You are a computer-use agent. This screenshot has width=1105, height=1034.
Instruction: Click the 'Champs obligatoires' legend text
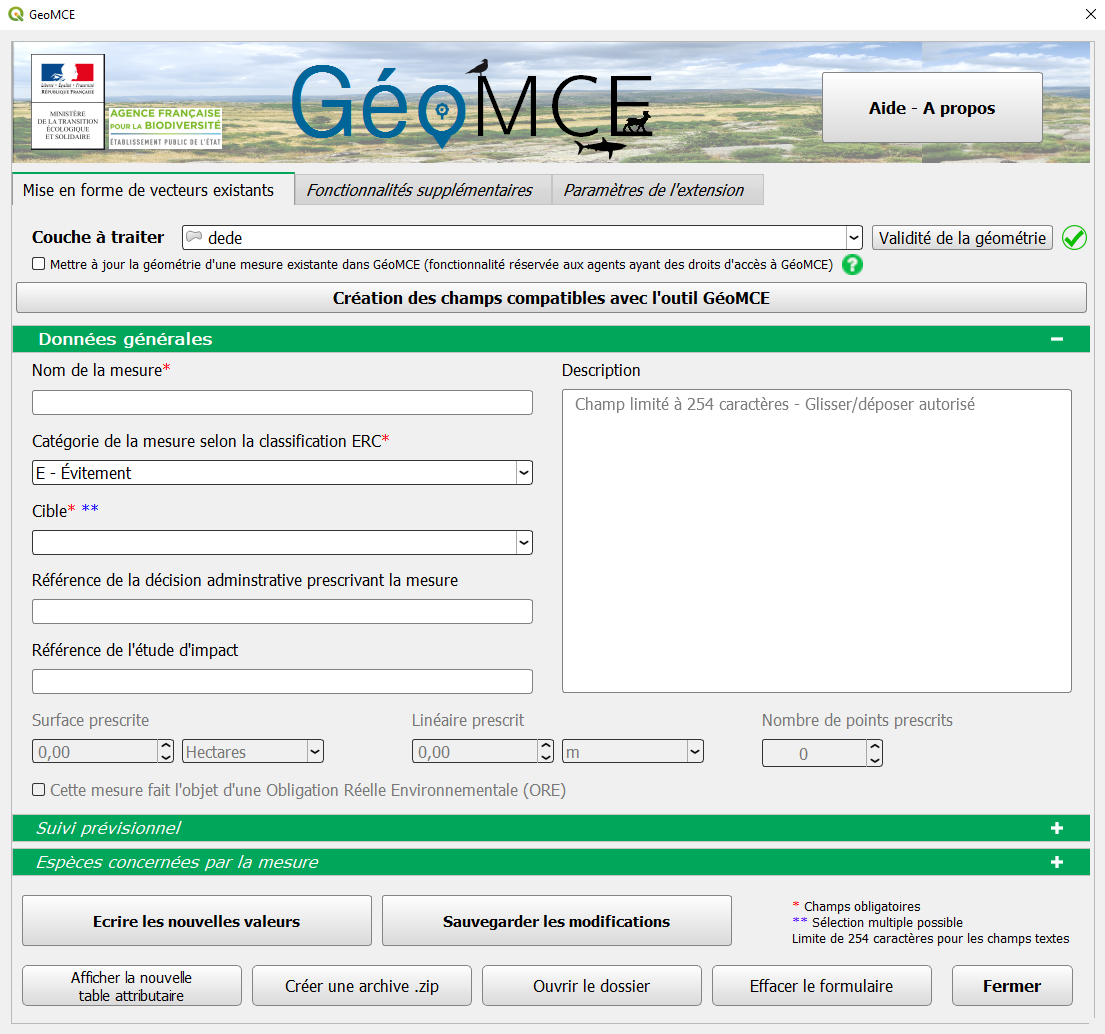[862, 906]
